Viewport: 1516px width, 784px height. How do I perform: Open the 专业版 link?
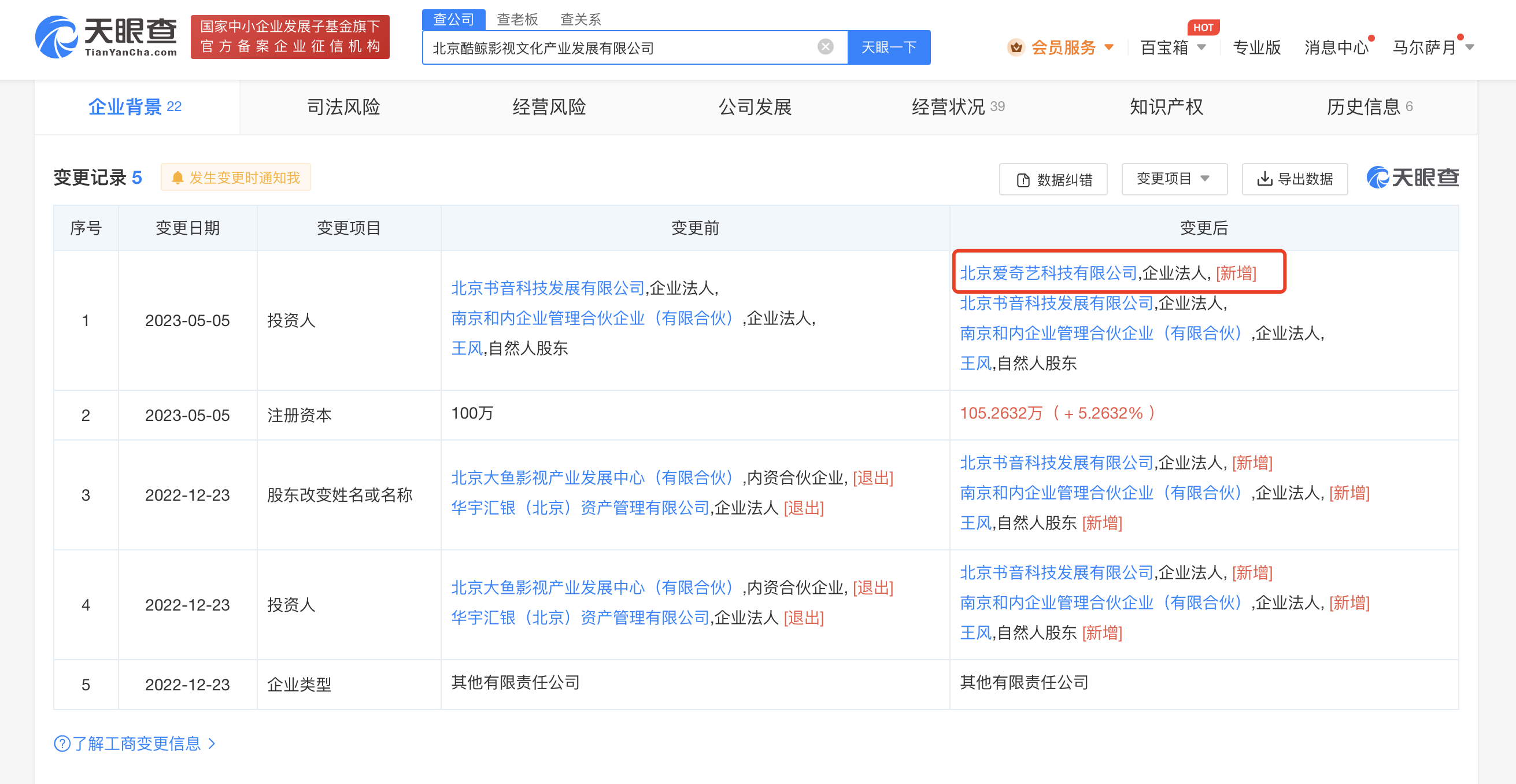[x=1256, y=47]
